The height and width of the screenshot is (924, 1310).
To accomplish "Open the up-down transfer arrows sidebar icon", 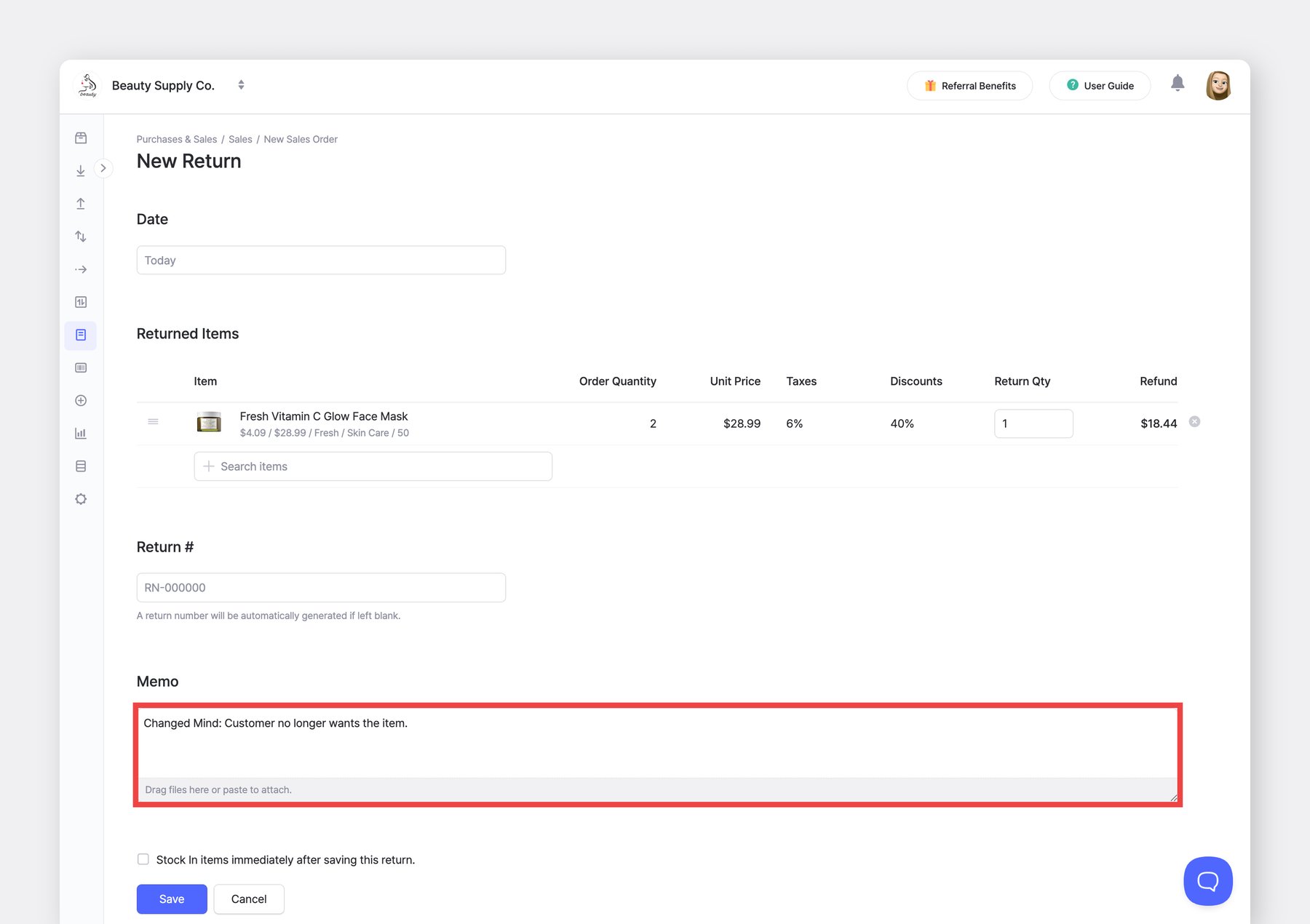I will [81, 236].
